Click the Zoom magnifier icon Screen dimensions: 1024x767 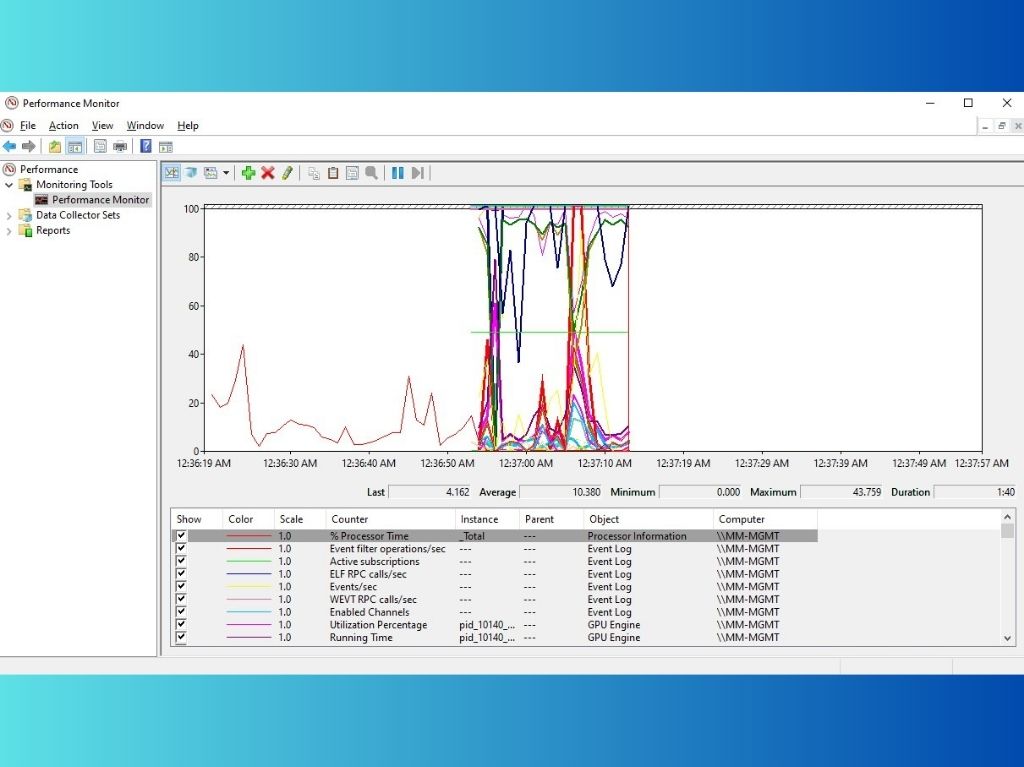tap(372, 173)
